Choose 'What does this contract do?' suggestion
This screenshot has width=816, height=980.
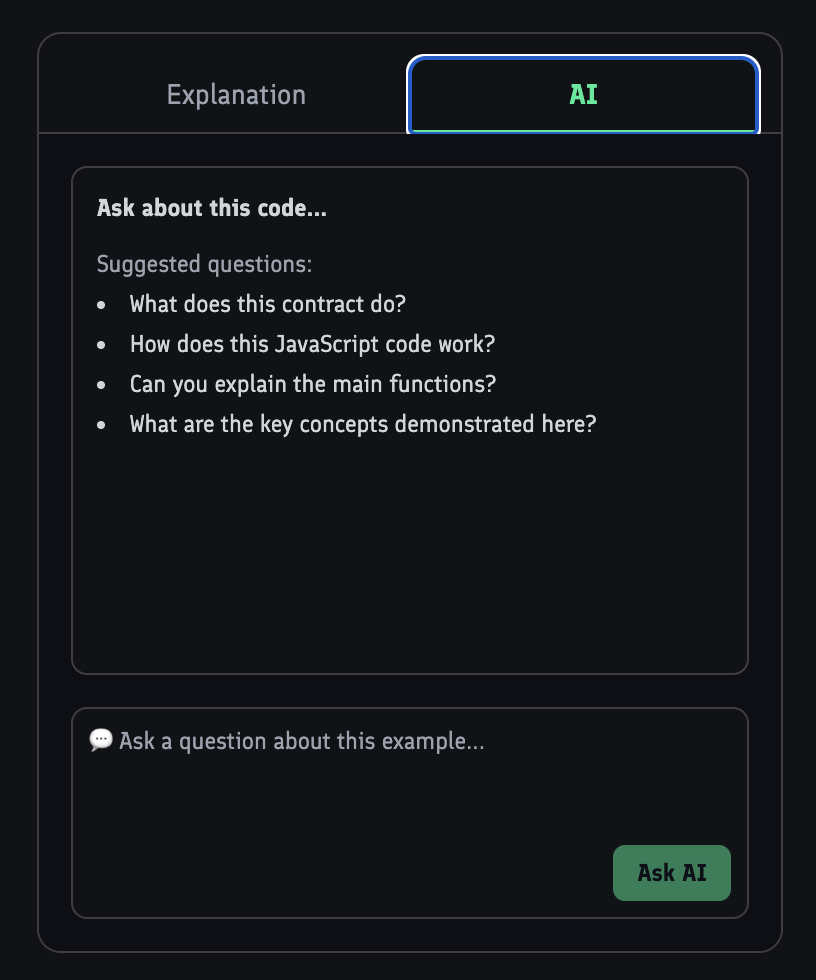click(267, 304)
